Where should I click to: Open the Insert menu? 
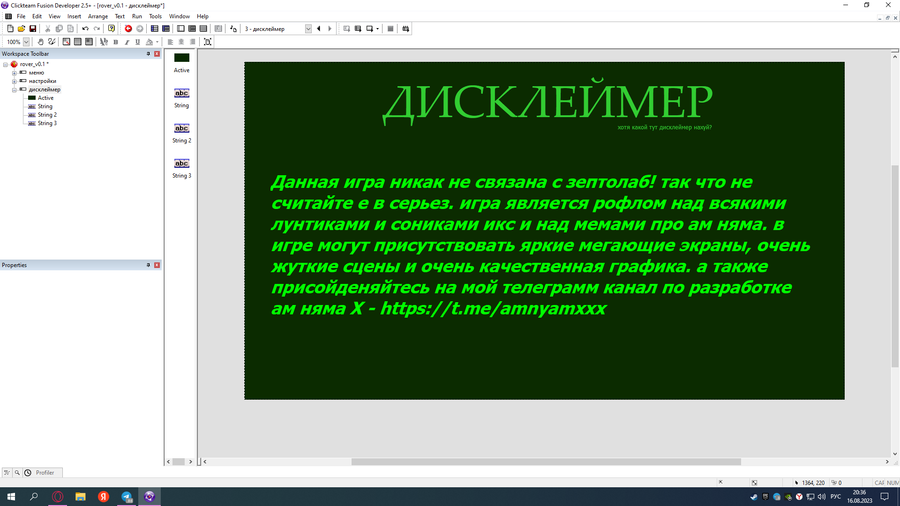point(74,17)
